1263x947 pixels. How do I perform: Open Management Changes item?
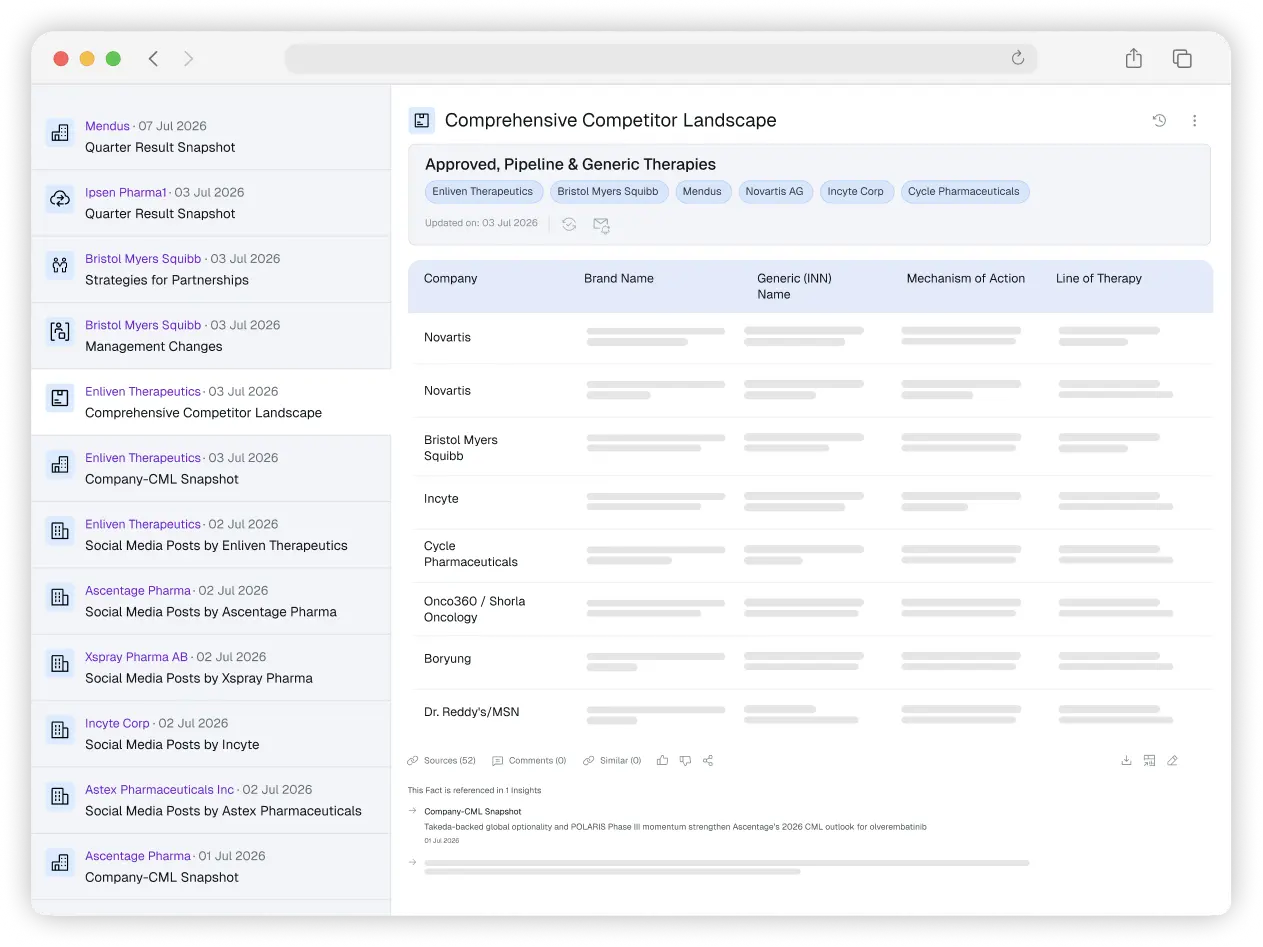[x=211, y=336]
